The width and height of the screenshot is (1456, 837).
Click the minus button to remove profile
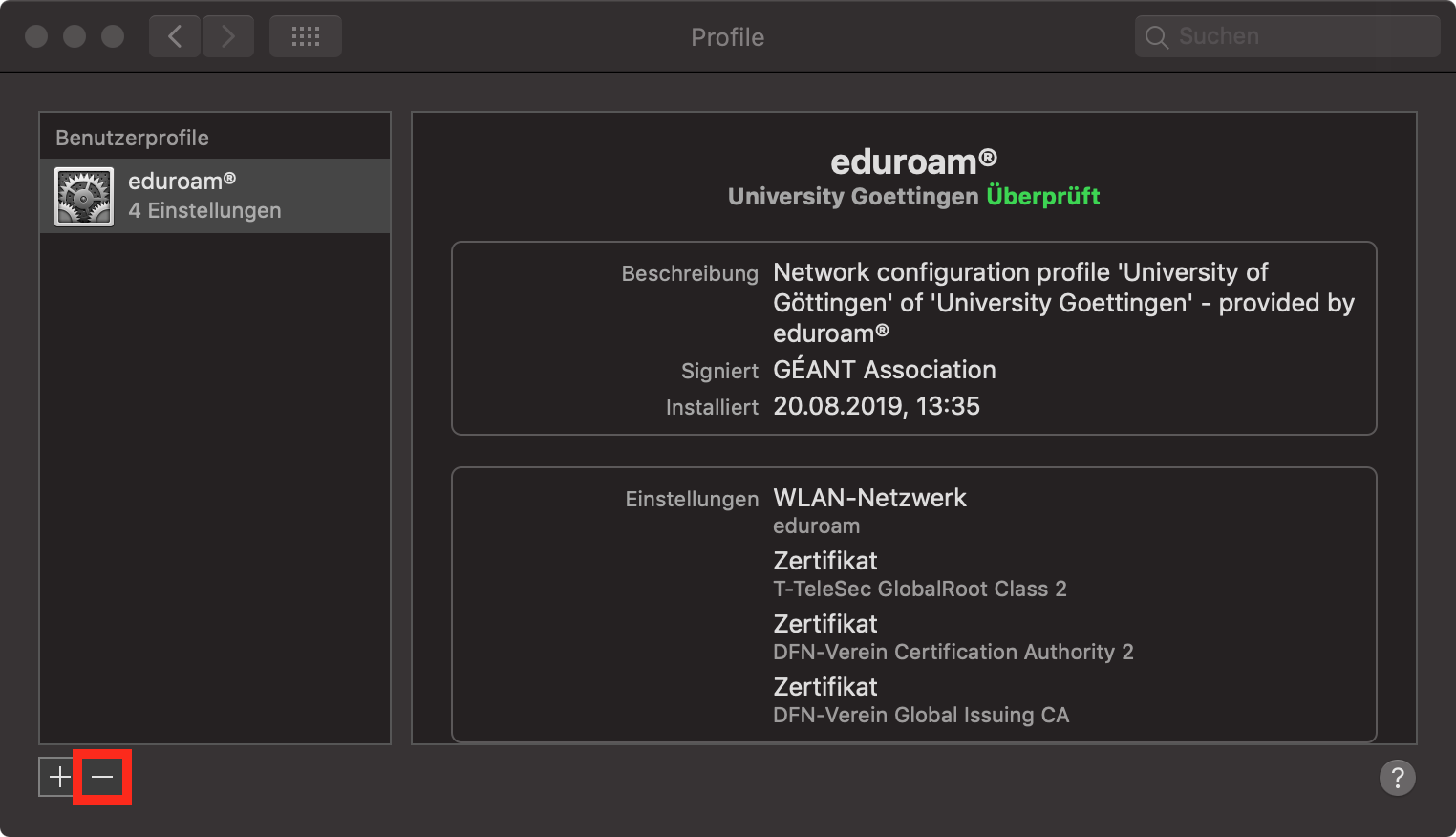(102, 777)
